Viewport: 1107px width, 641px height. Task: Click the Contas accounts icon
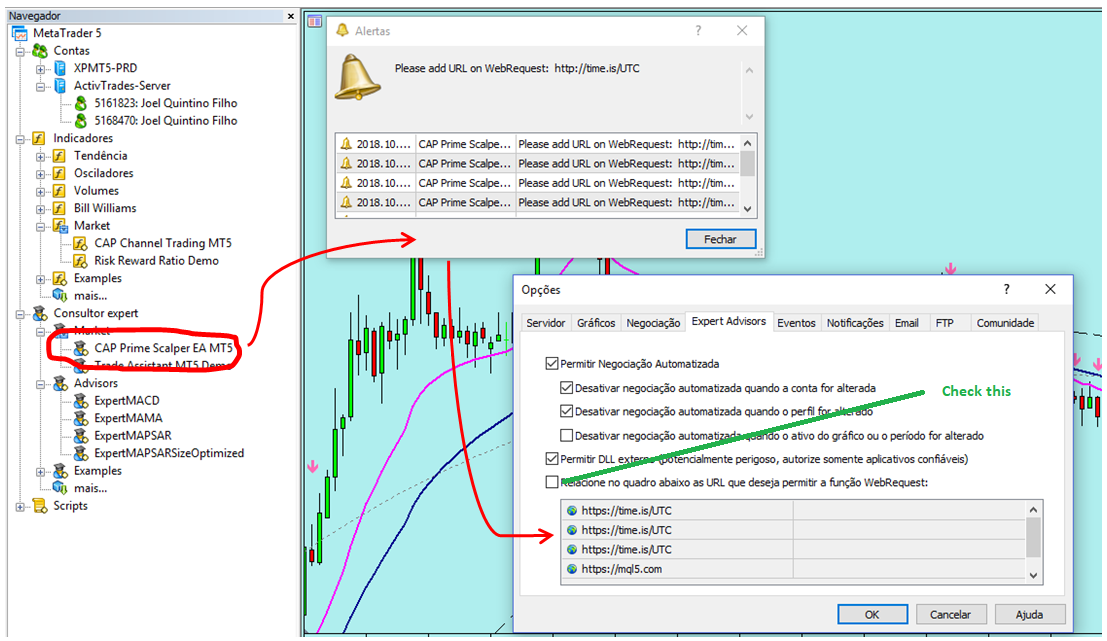tap(40, 51)
